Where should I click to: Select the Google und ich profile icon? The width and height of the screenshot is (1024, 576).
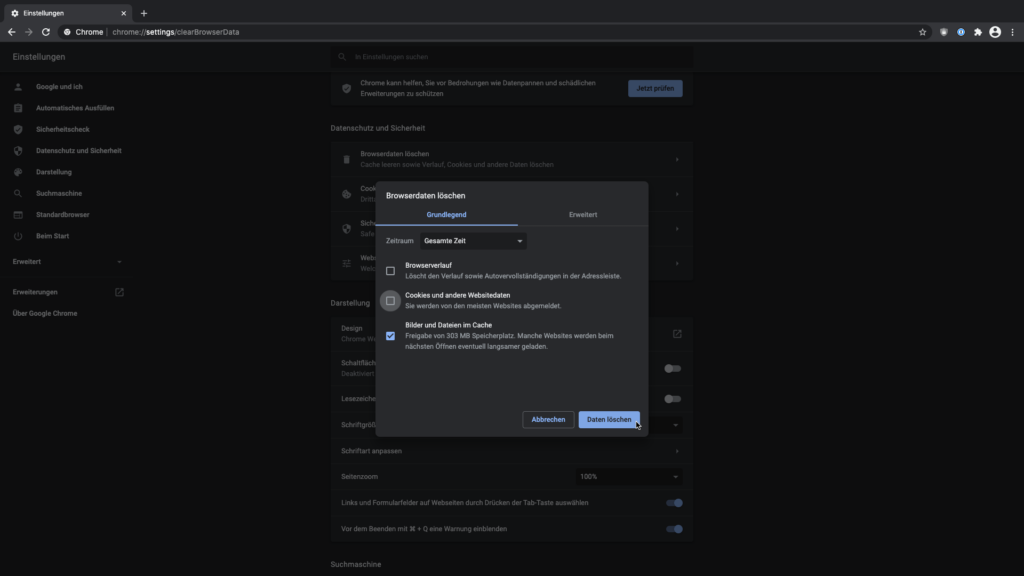[17, 87]
